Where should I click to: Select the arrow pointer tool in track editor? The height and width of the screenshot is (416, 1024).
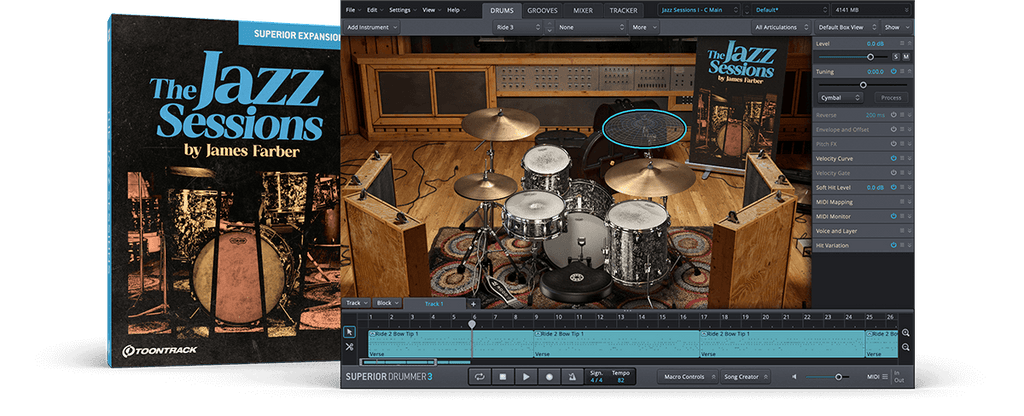pos(349,332)
